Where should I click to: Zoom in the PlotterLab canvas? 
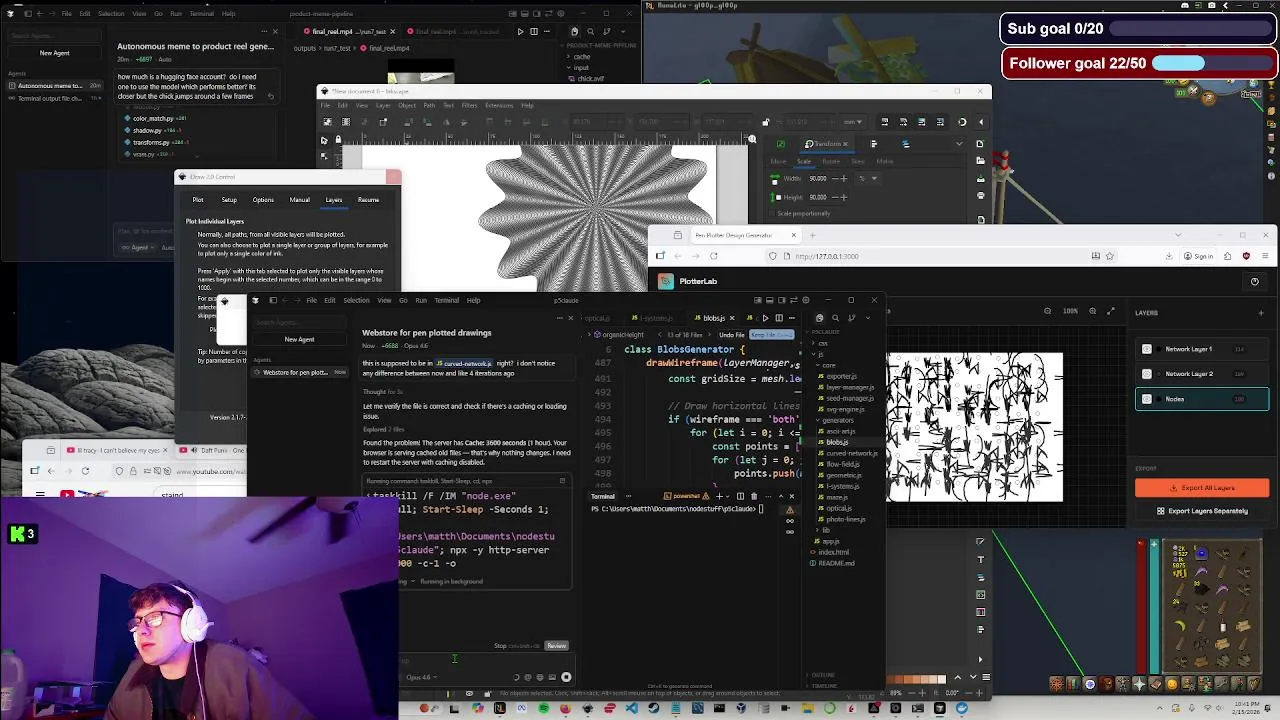point(1092,311)
